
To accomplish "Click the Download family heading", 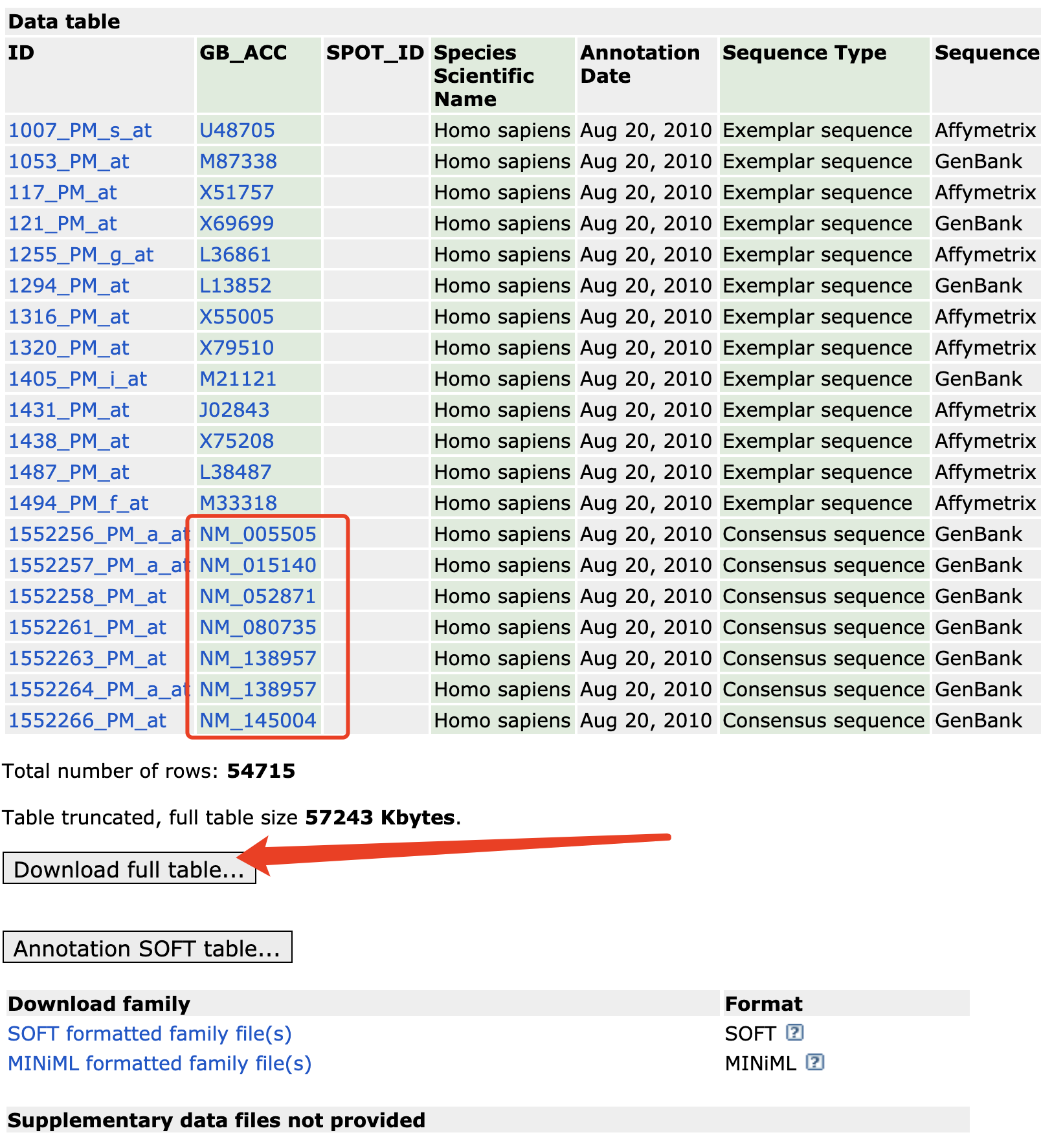I will [99, 1004].
